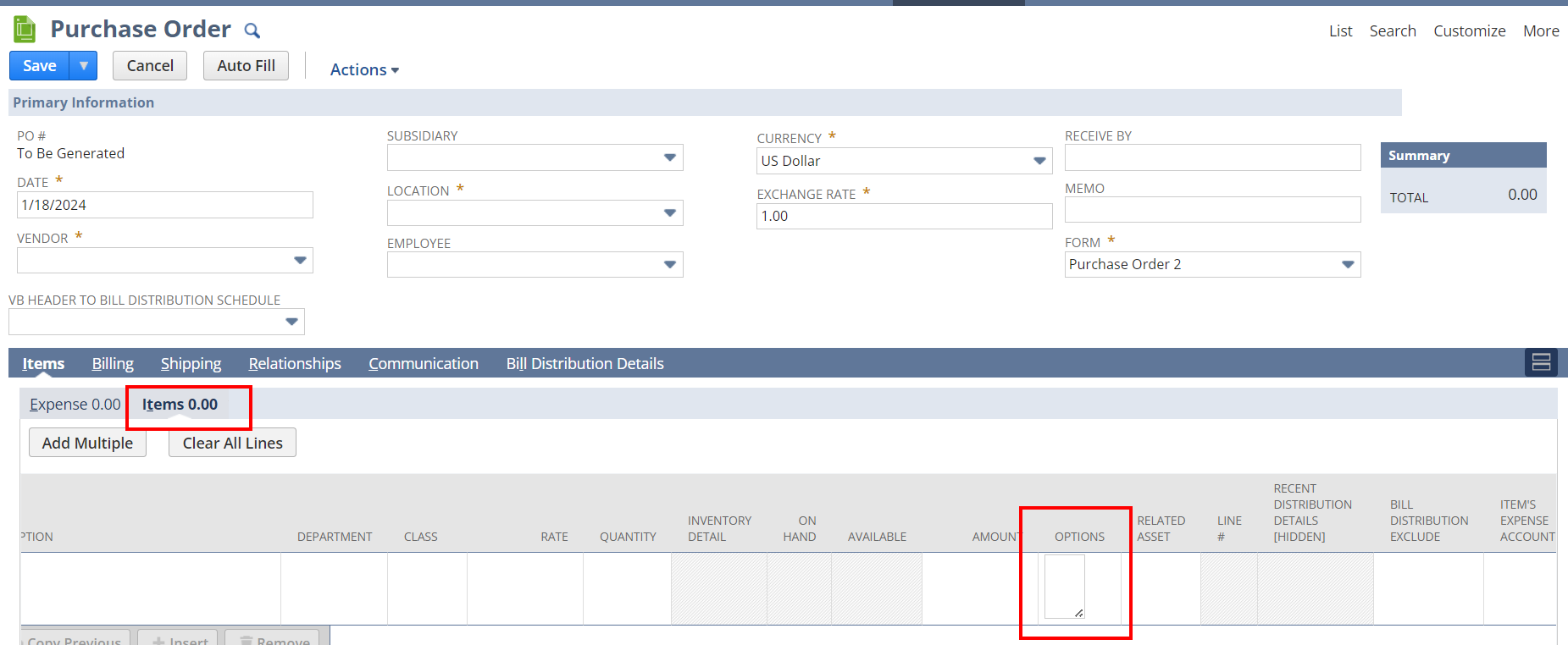
Task: Select the Expense 0.00 subtab
Action: pyautogui.click(x=75, y=405)
